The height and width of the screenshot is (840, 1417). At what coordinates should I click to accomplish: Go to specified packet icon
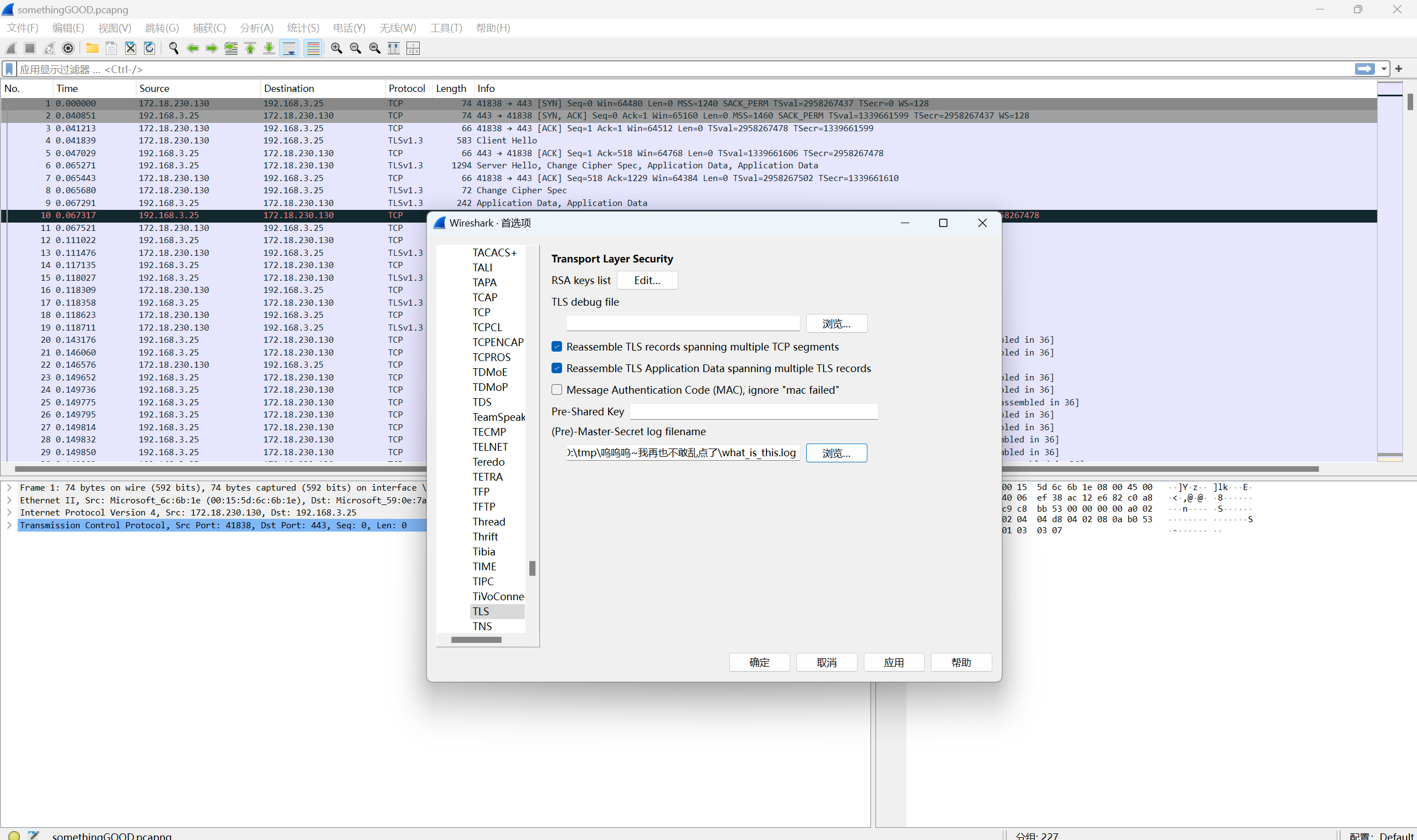click(231, 48)
